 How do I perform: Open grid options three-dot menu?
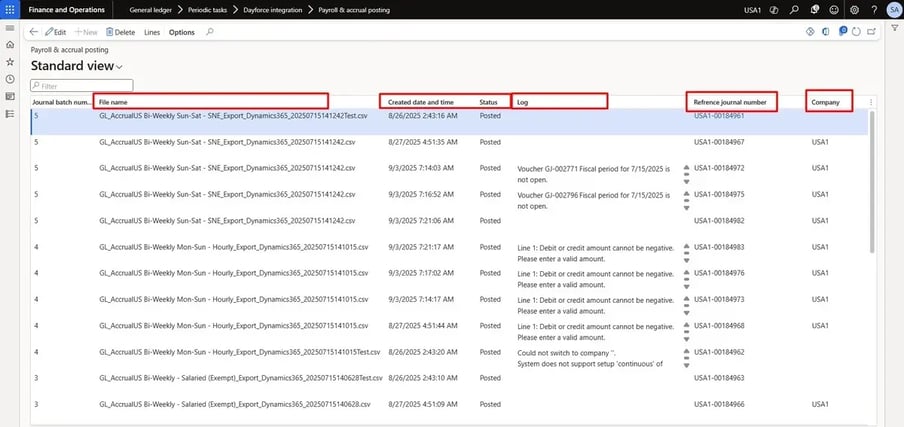click(x=871, y=102)
